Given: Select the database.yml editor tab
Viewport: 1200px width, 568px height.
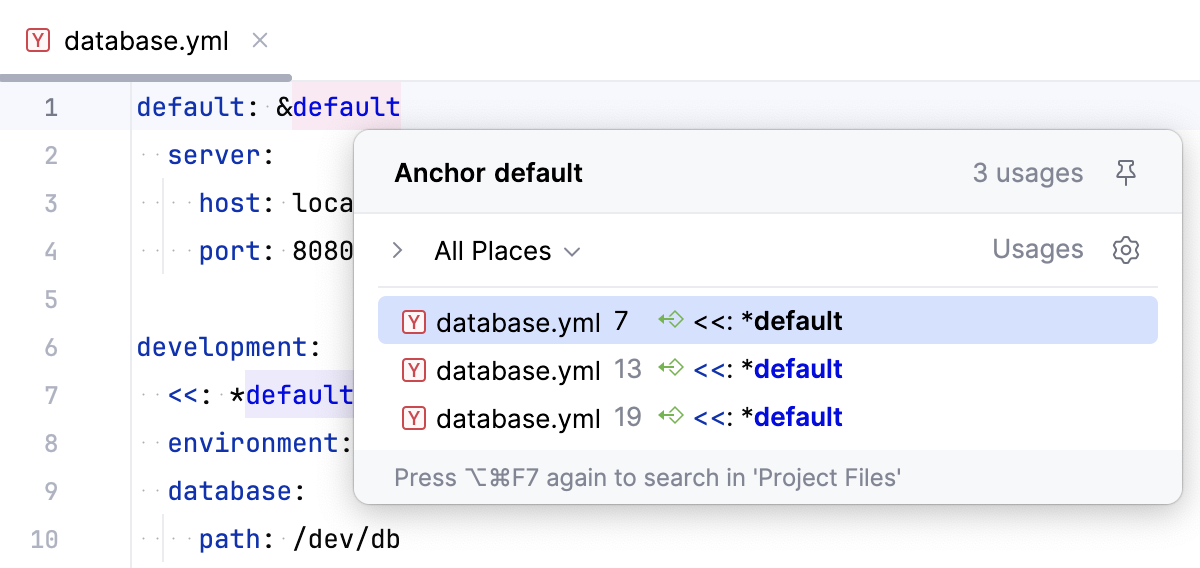Looking at the screenshot, I should (x=146, y=41).
